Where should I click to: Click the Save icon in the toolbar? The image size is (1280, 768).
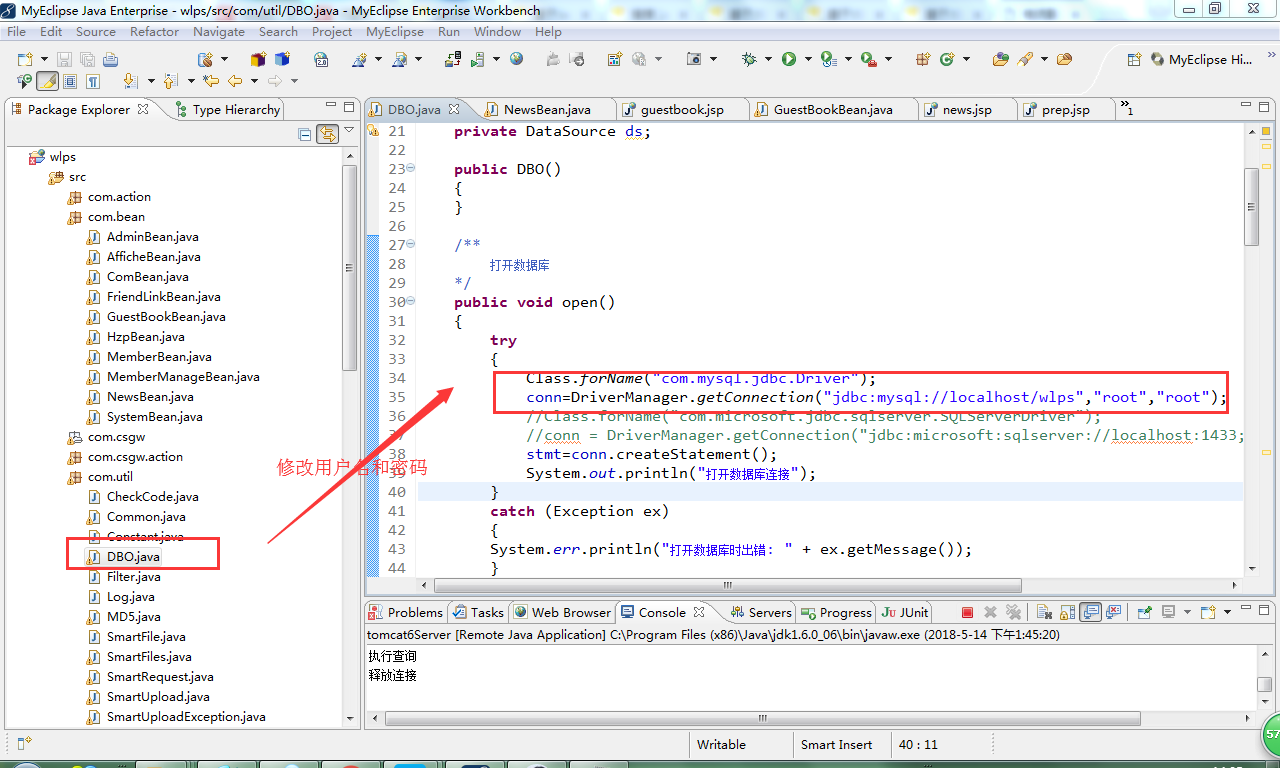(x=64, y=59)
